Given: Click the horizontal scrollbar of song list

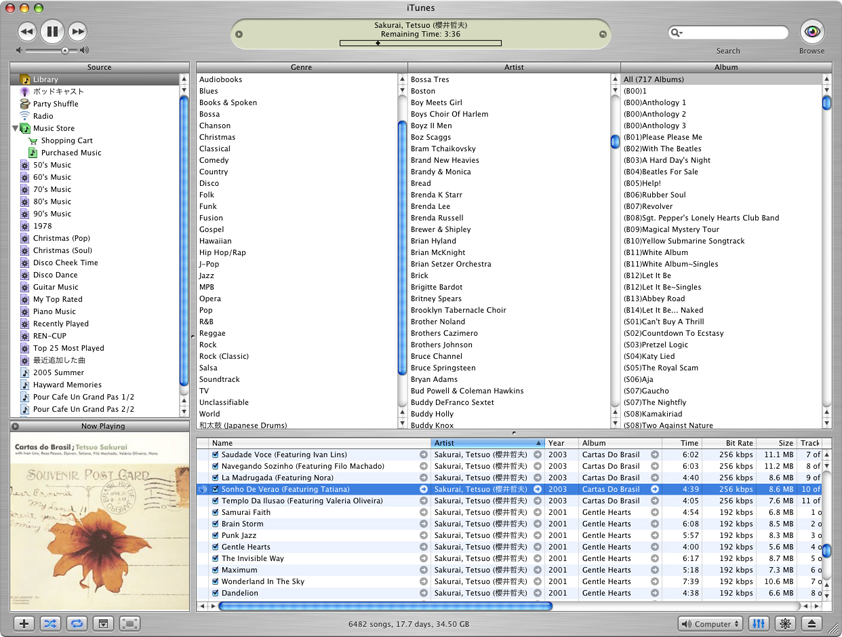Looking at the screenshot, I should coord(386,606).
